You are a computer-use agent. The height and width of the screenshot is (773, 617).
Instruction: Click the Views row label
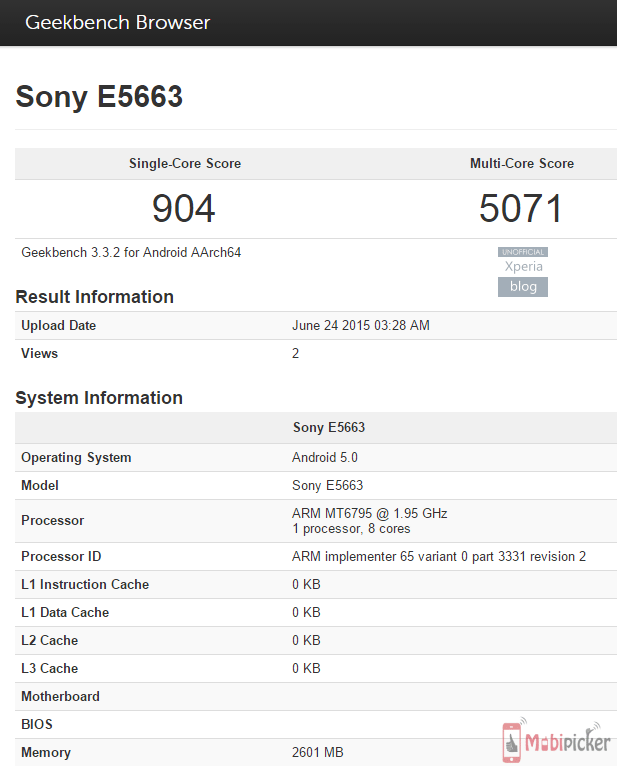tap(39, 353)
